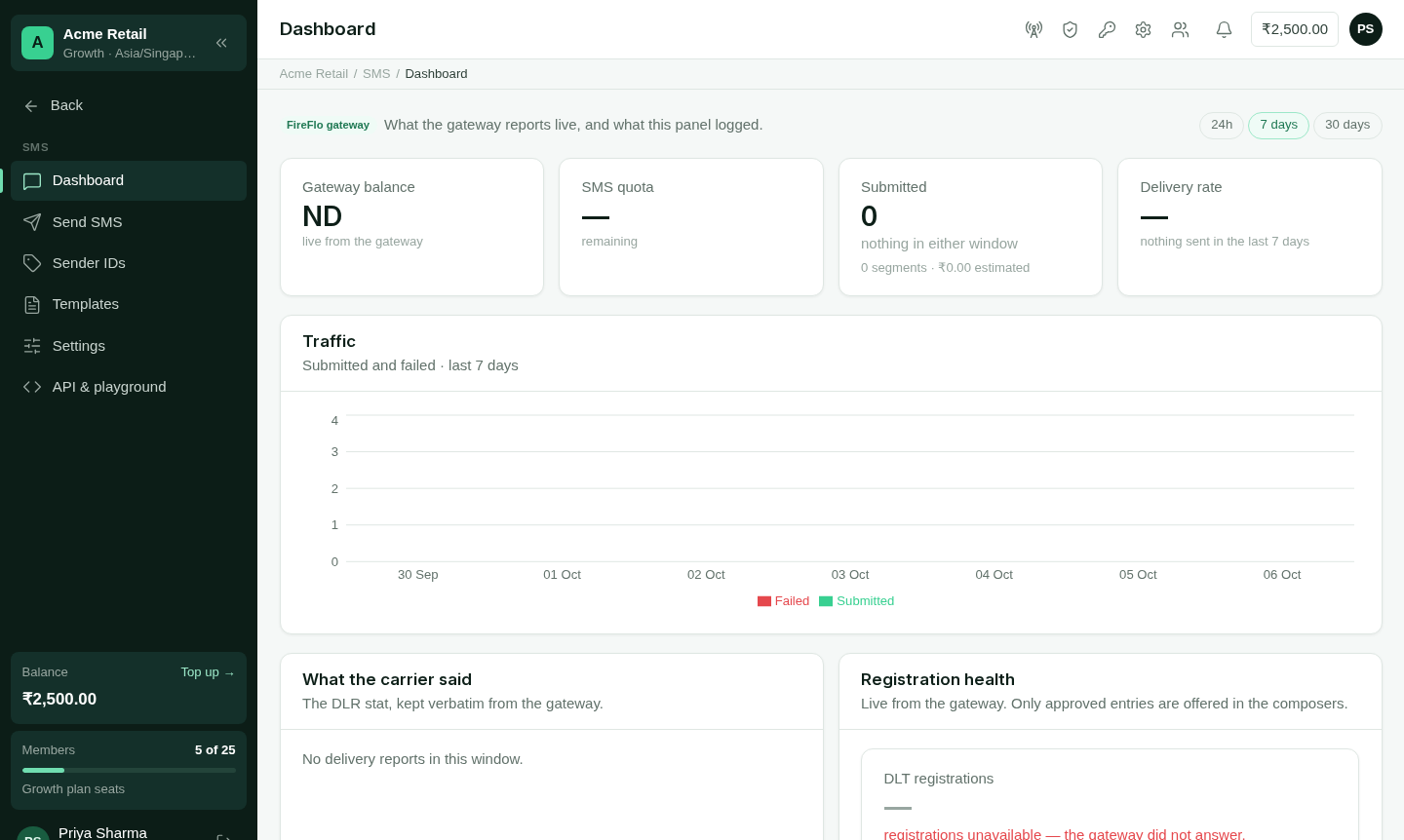Click Priya Sharma user name
Viewport: 1404px width, 840px height.
point(102,833)
